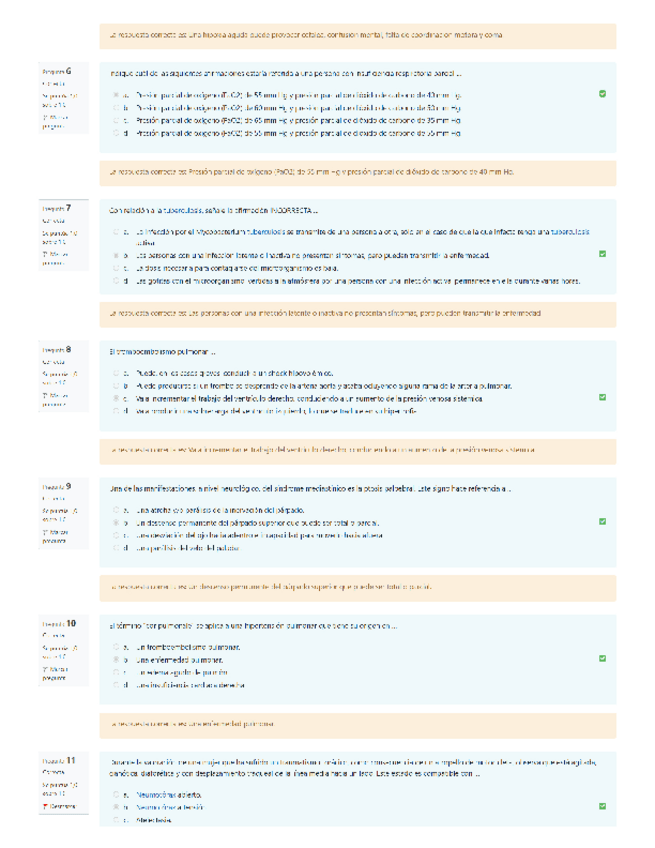This screenshot has height=848, width=655.
Task: Click feedback about latent infection correct answer
Action: (x=358, y=314)
